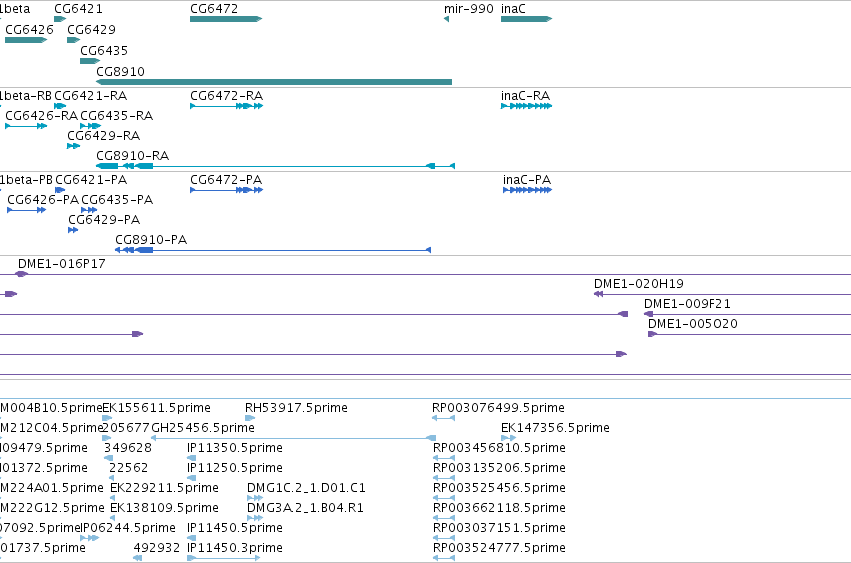Screen dimensions: 851x563
Task: Open the CG6429-PA protein label
Action: tap(104, 220)
